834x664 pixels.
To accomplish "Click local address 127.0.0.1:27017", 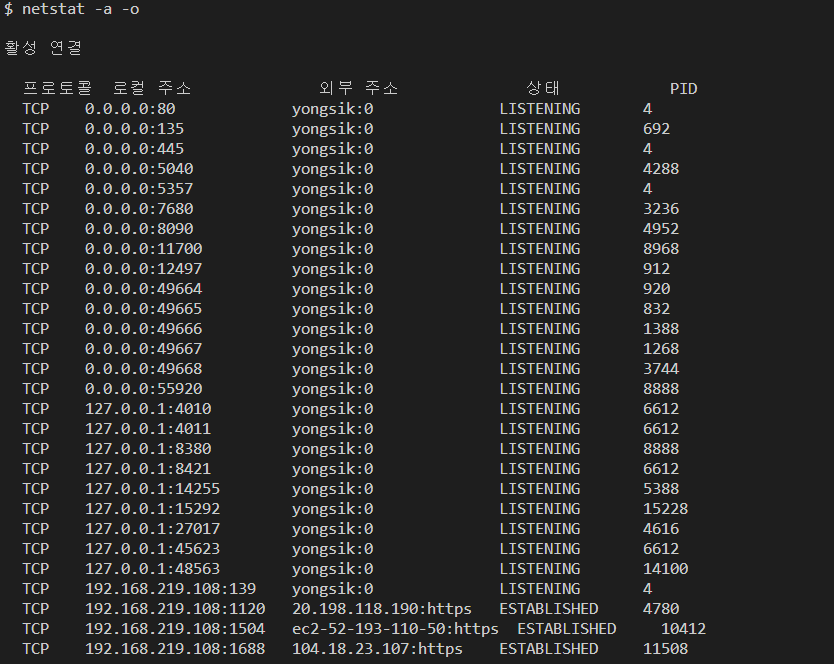I will [153, 529].
